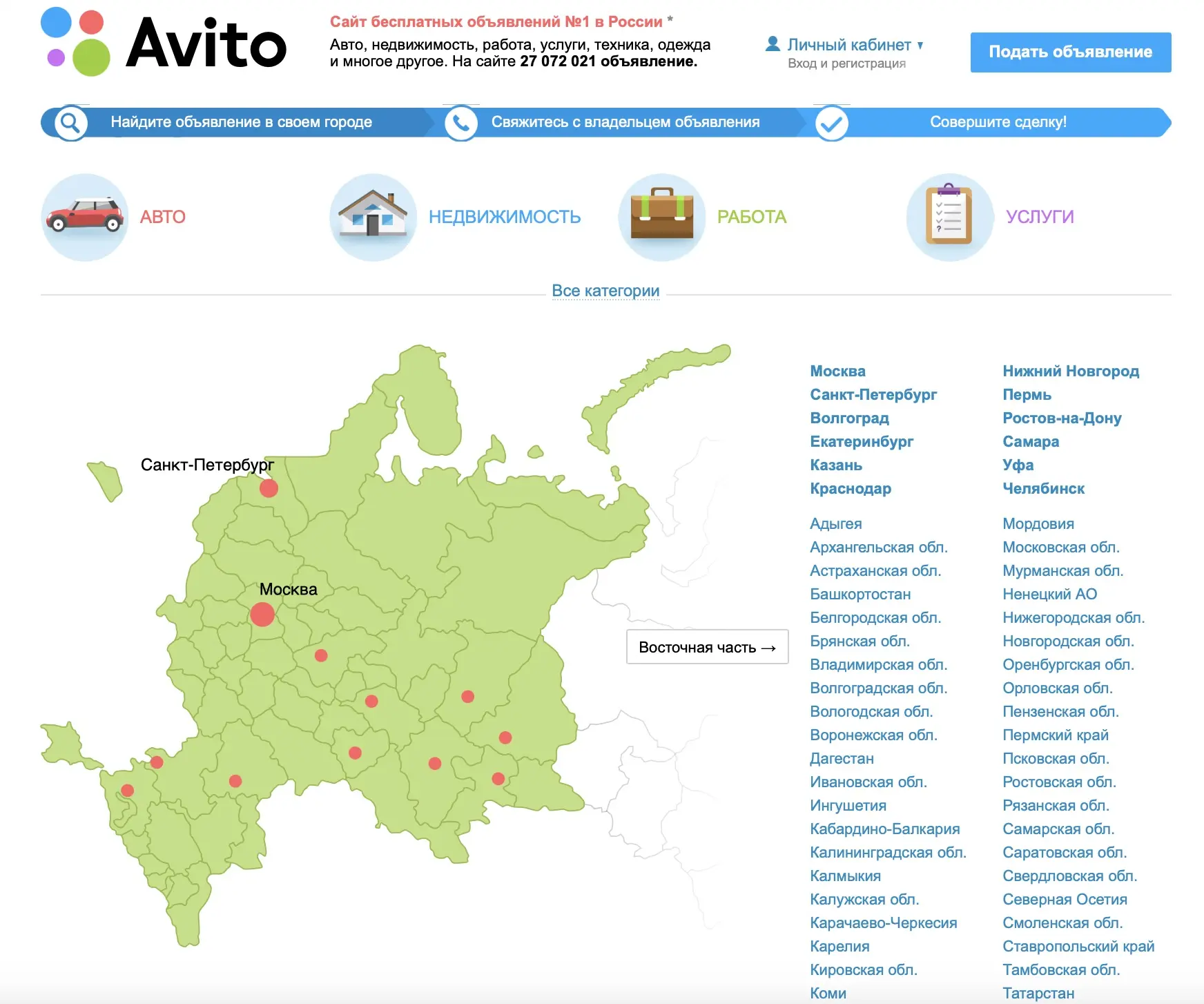The image size is (1204, 1004).
Task: Select the briefcase Работа icon
Action: 661,217
